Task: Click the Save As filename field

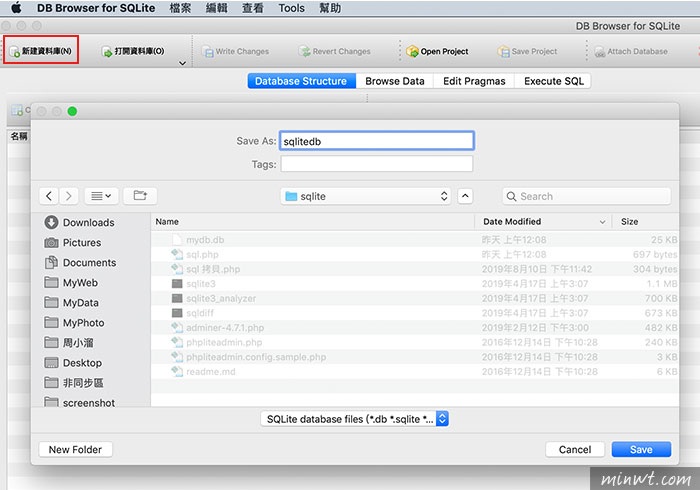Action: pyautogui.click(x=376, y=141)
